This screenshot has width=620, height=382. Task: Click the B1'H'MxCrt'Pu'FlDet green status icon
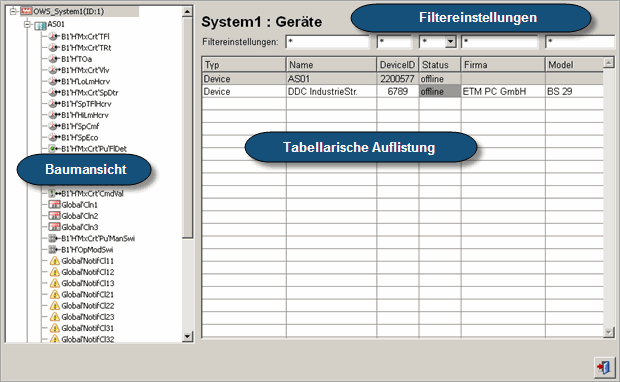tap(52, 149)
